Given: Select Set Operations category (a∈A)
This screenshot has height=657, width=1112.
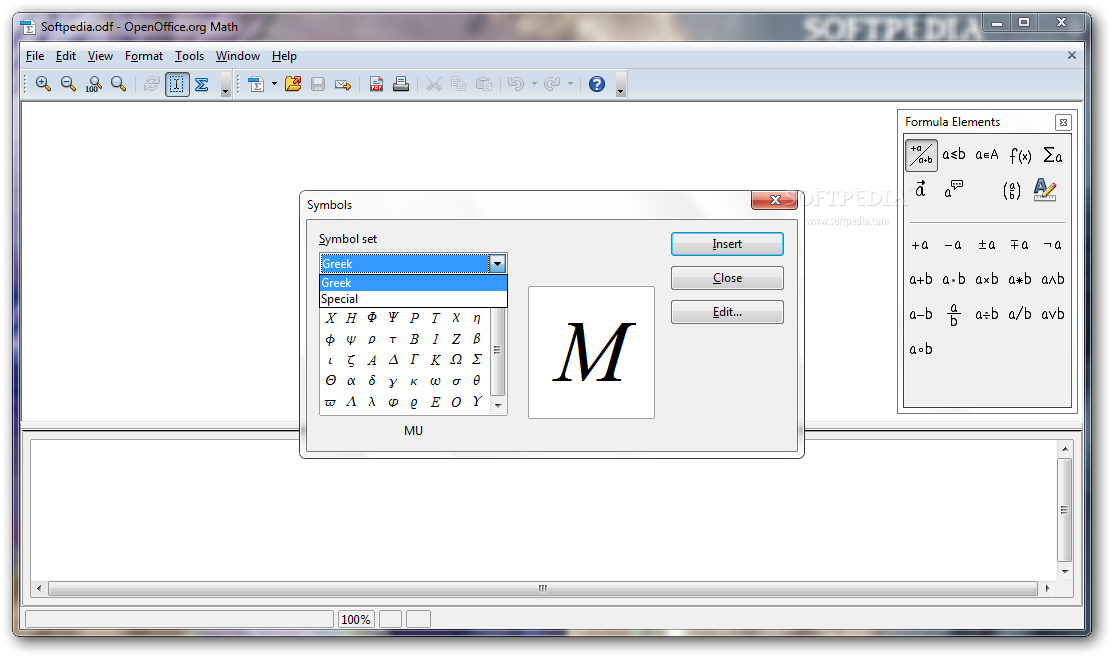Looking at the screenshot, I should (986, 155).
